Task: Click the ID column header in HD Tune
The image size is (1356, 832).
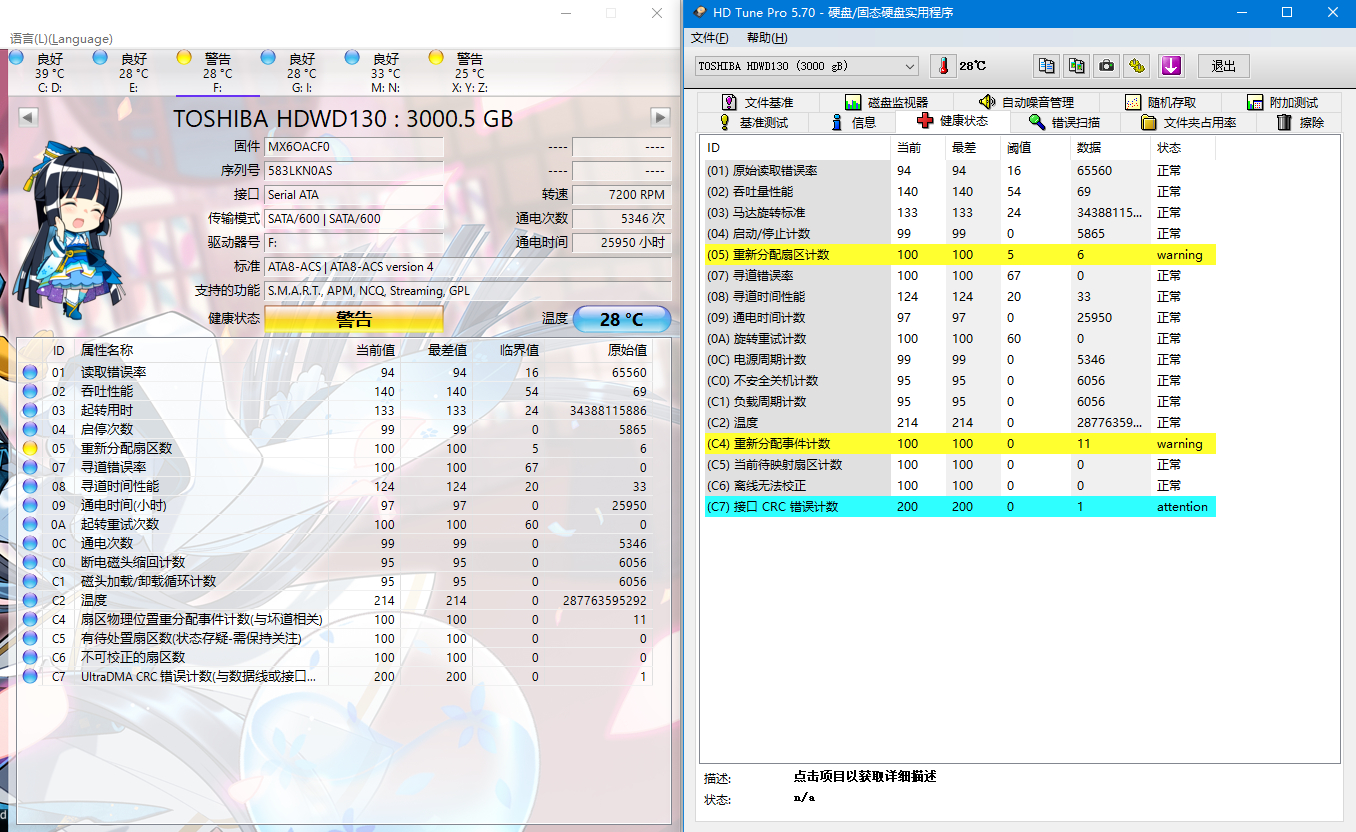Action: click(x=796, y=148)
